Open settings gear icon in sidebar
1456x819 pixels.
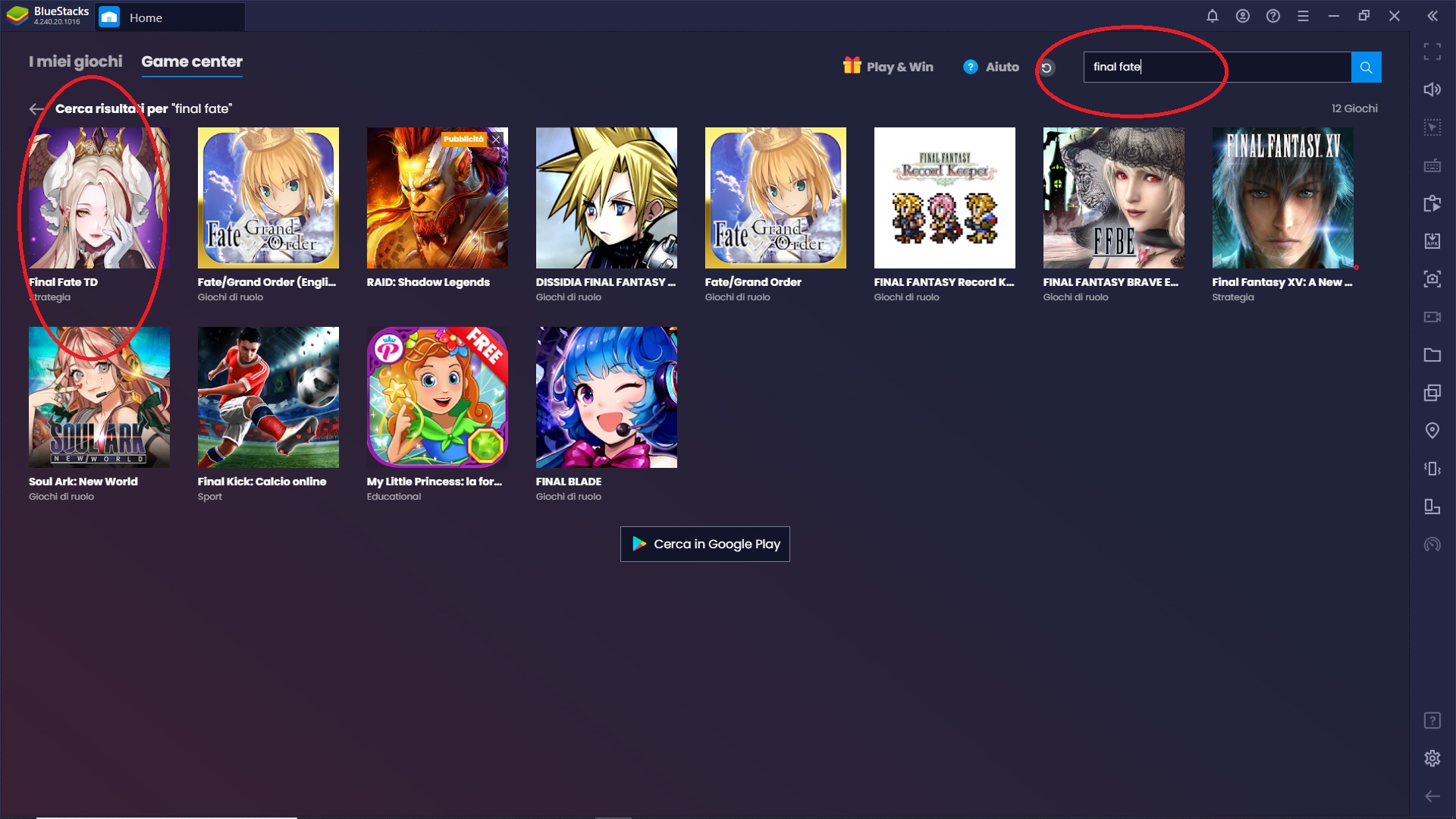(x=1432, y=758)
